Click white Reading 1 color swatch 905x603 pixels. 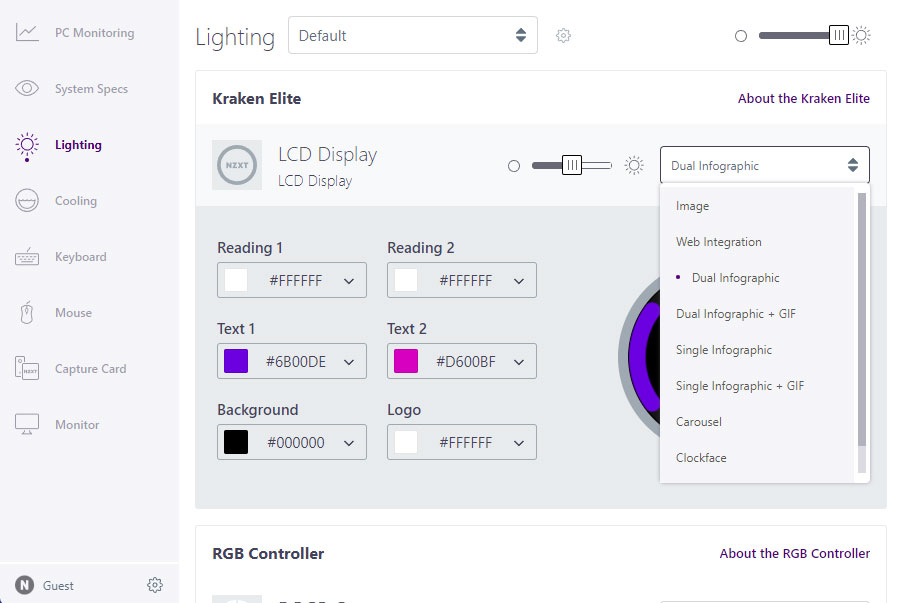[236, 280]
